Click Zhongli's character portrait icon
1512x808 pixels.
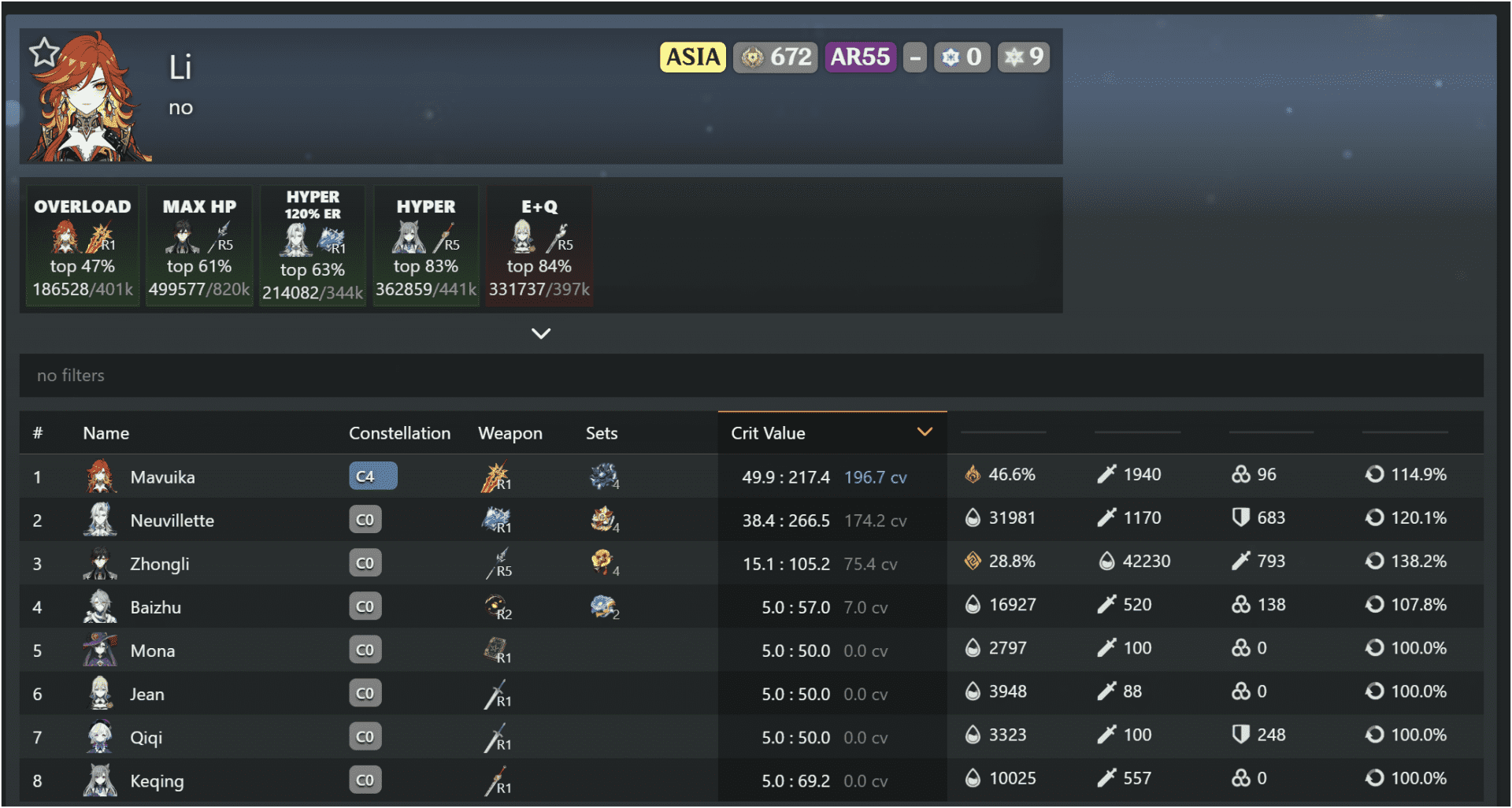100,563
